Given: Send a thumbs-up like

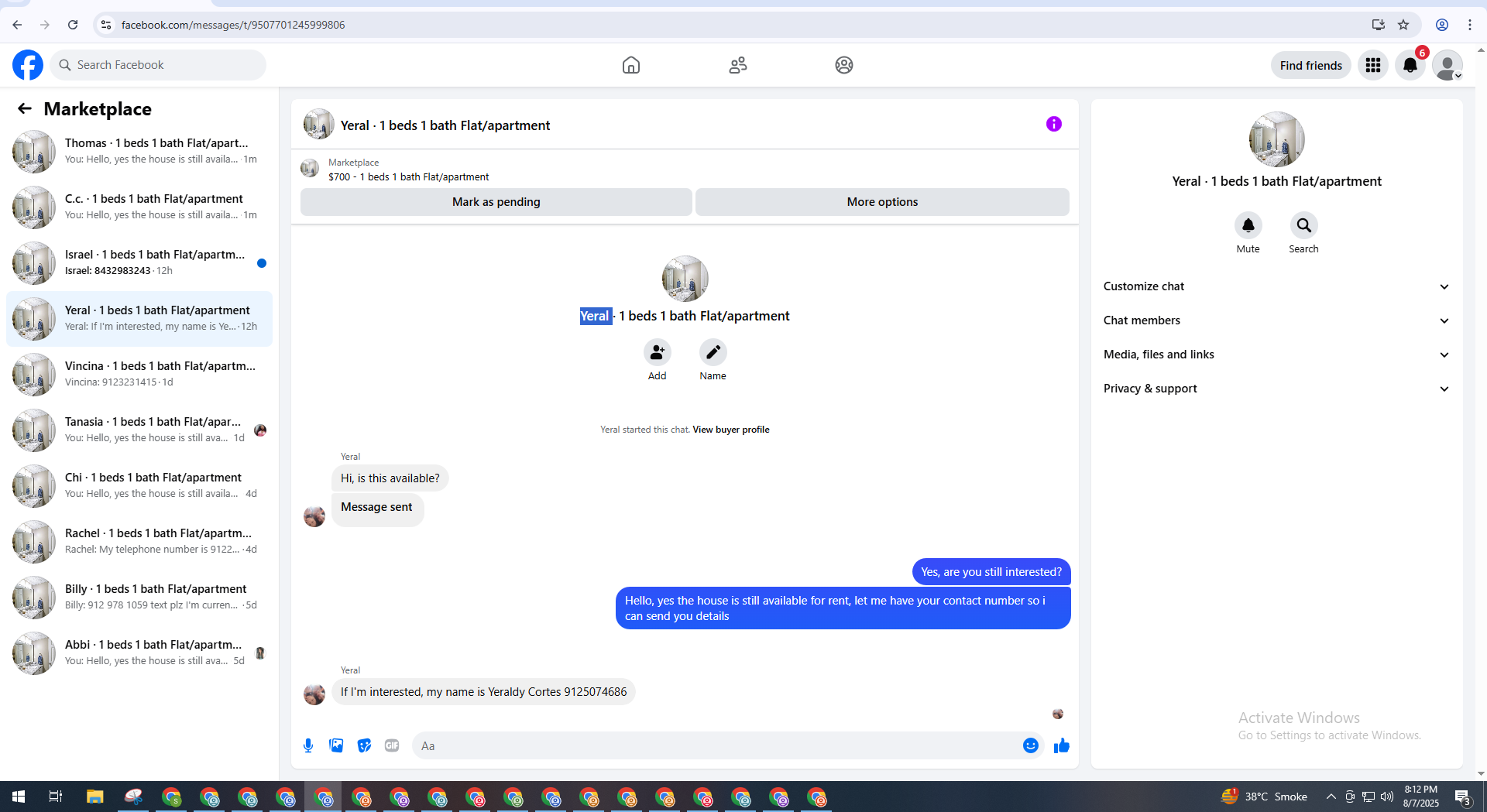Looking at the screenshot, I should pos(1062,745).
